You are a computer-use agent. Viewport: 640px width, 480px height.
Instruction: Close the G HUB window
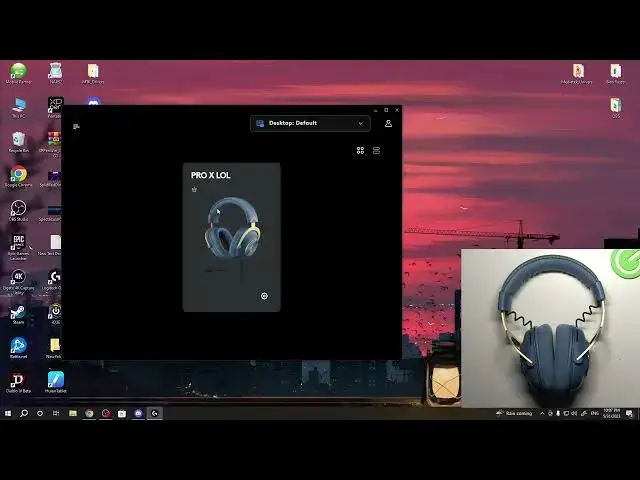pyautogui.click(x=397, y=110)
